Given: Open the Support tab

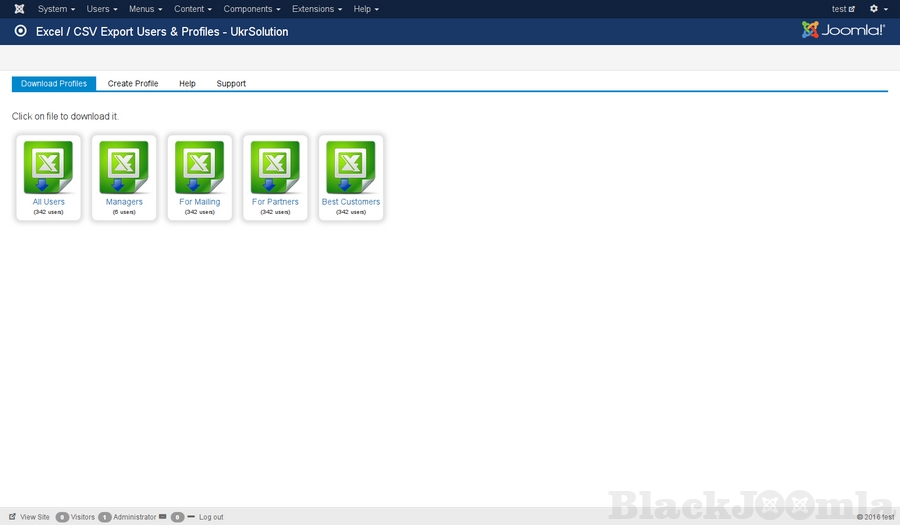Looking at the screenshot, I should pyautogui.click(x=231, y=84).
